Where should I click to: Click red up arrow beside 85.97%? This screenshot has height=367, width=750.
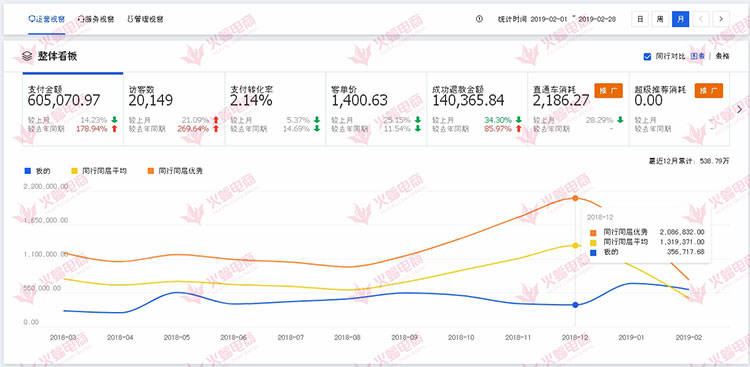518,128
